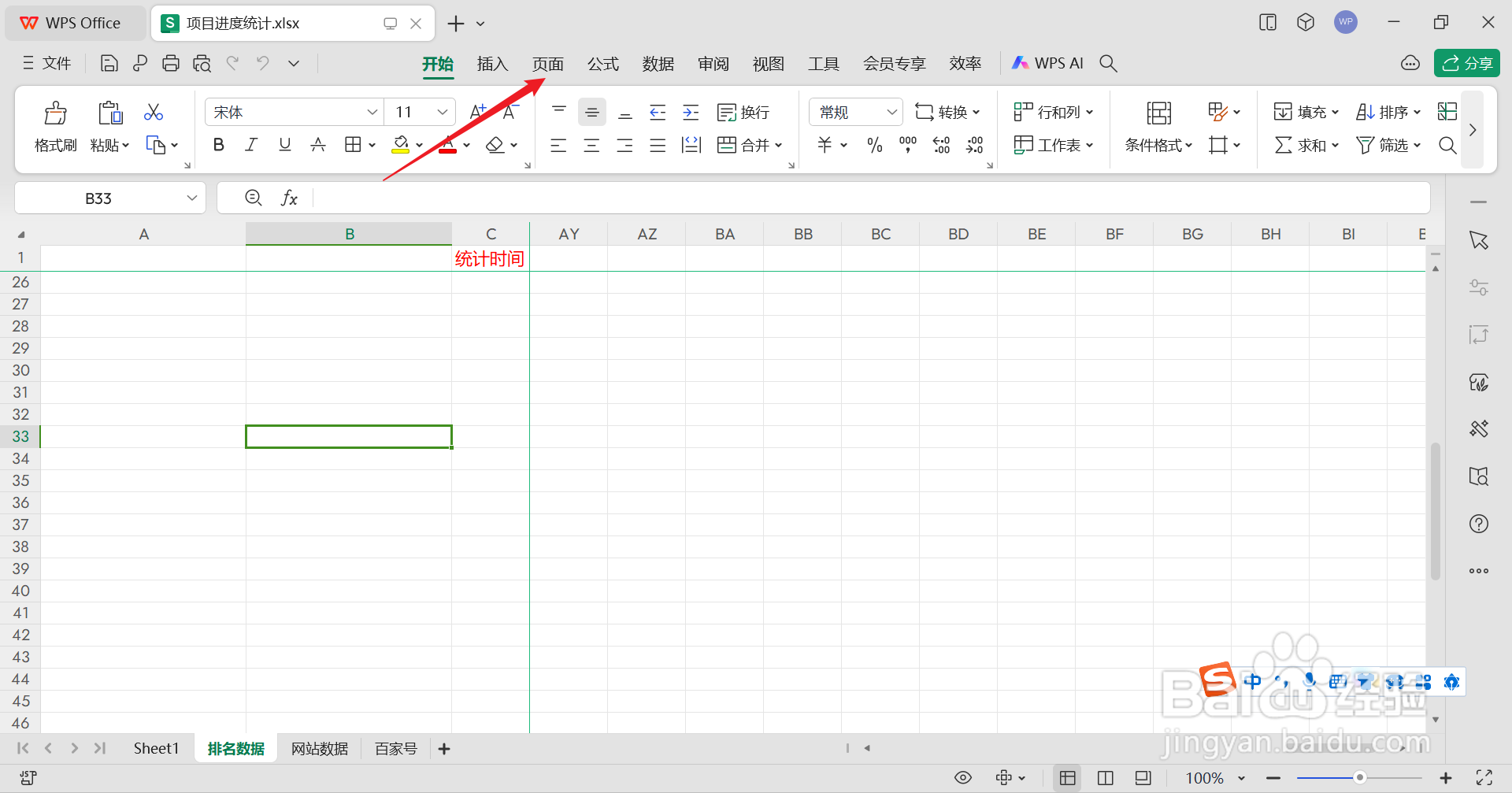Click the Paste clipboard icon

[x=110, y=113]
